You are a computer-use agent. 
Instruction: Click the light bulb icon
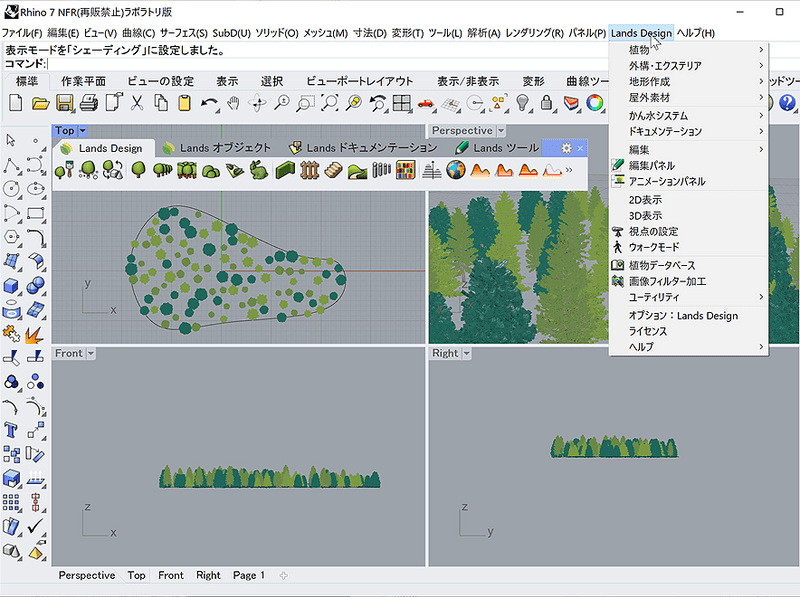[x=522, y=103]
